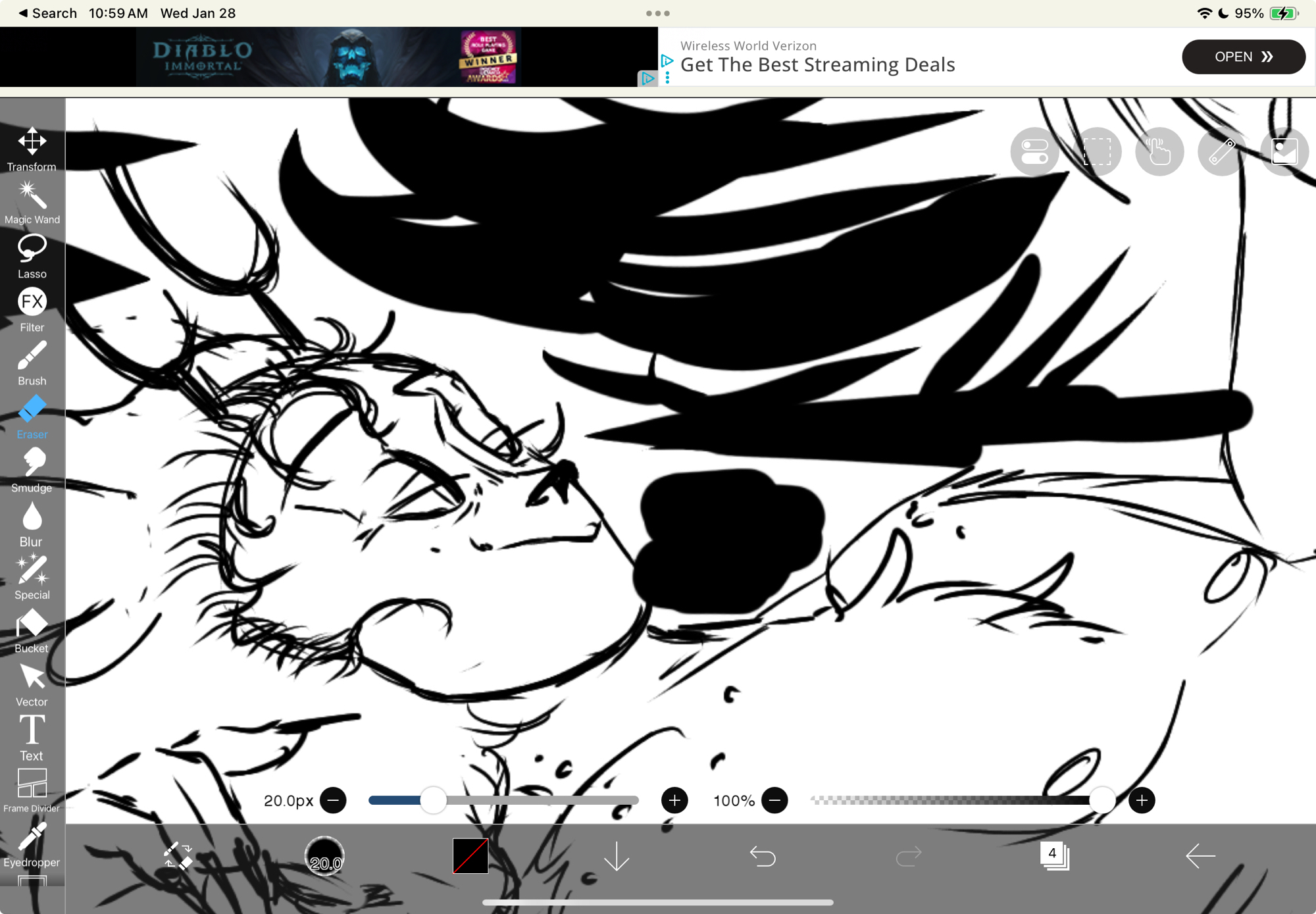Undo the last stroke
This screenshot has width=1316, height=914.
click(x=763, y=856)
